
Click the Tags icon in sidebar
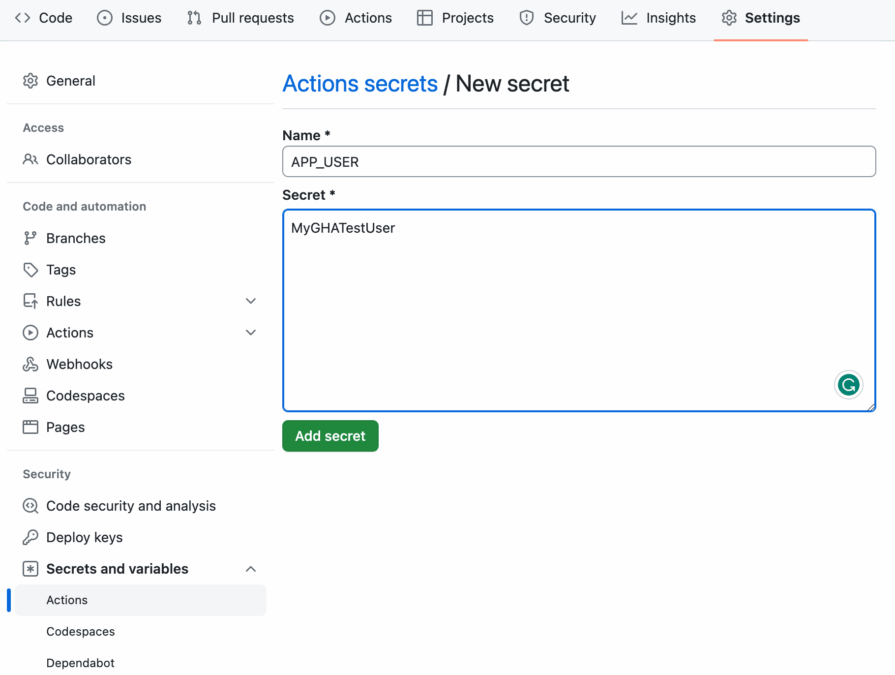[x=30, y=269]
